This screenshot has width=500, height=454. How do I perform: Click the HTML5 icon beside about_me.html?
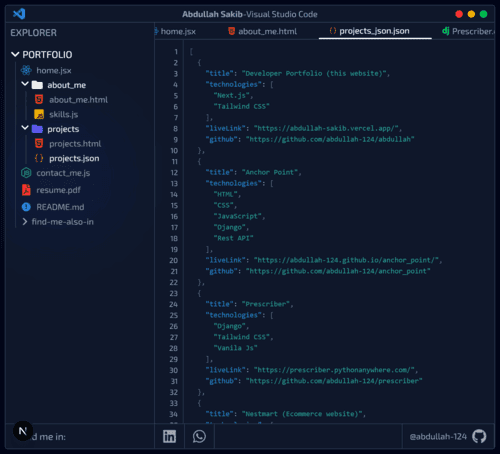click(39, 99)
